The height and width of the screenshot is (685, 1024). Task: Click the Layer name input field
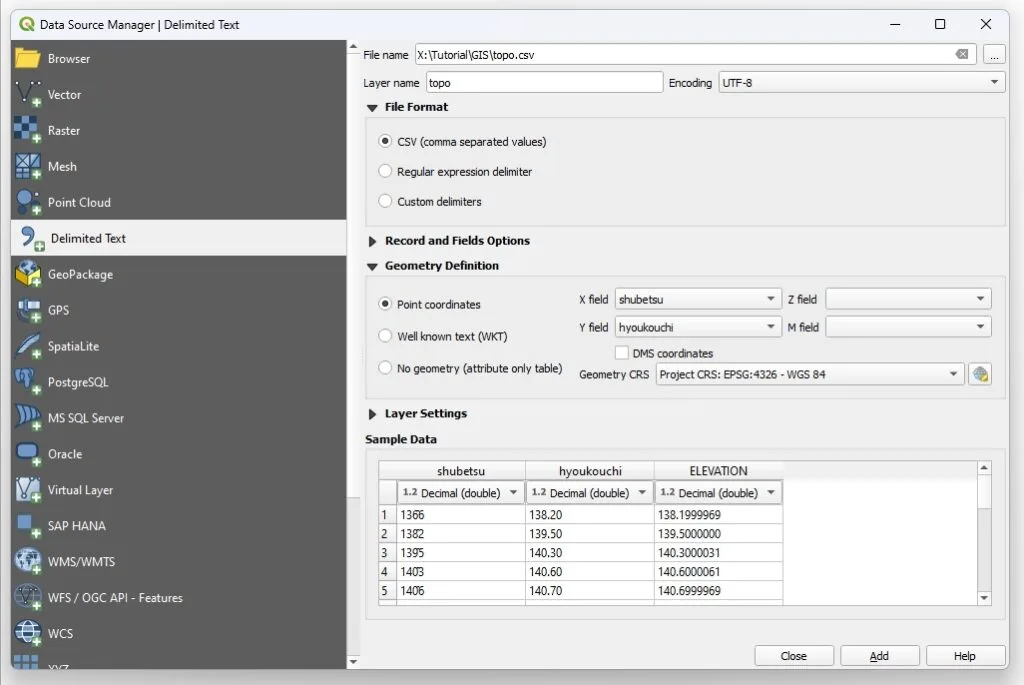(544, 83)
